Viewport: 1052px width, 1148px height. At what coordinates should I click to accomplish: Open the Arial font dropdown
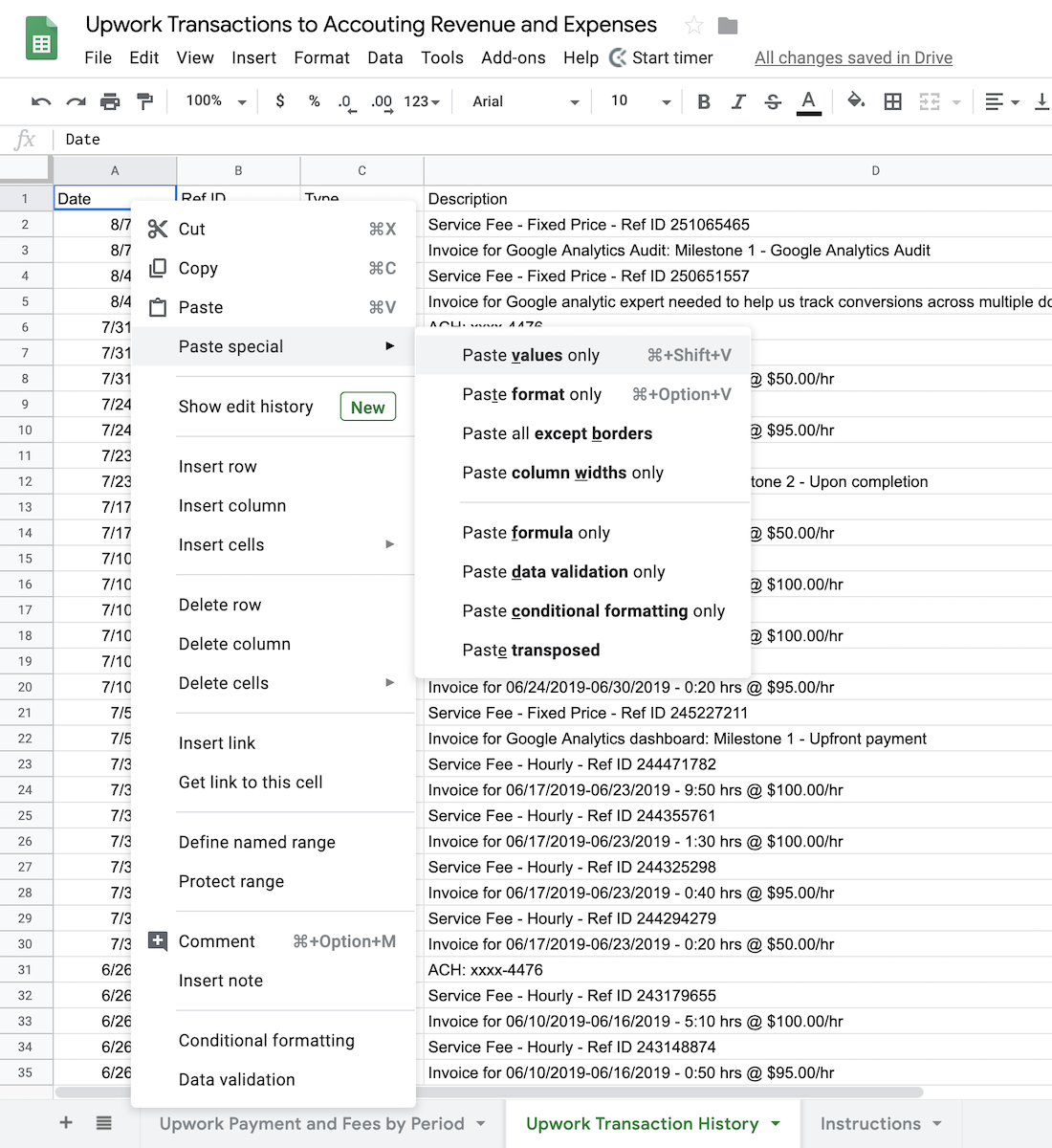(526, 101)
